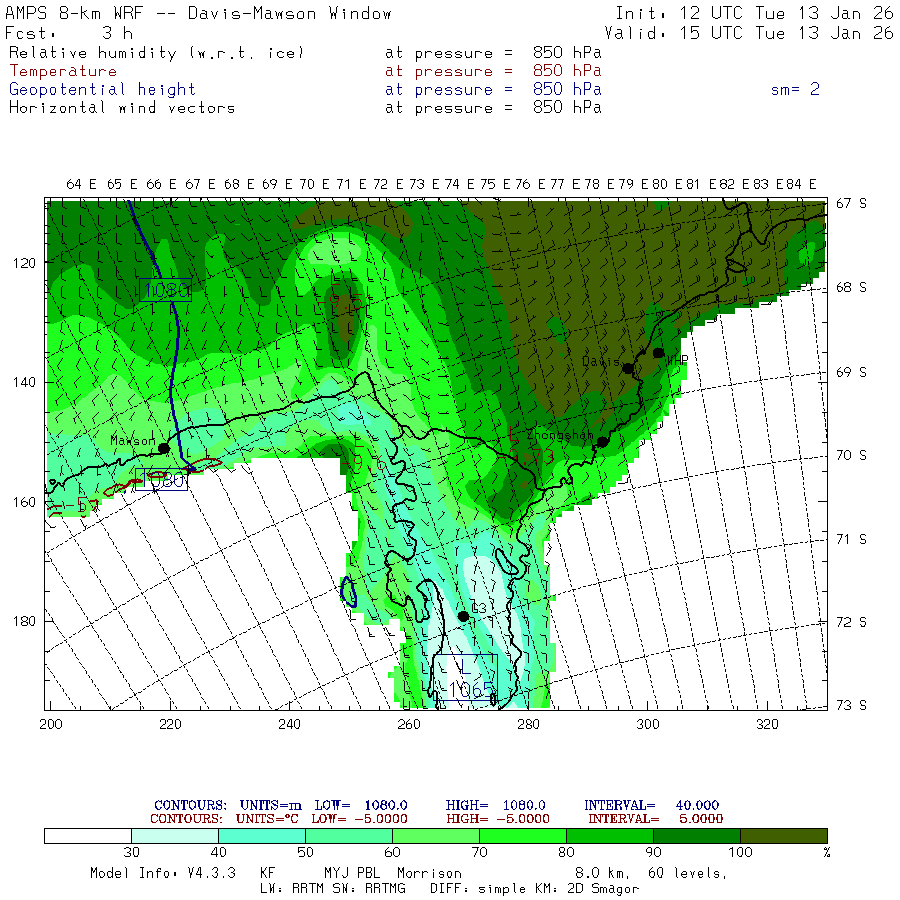Select the red INTERVAL= 5.0000 value
900x900 pixels.
[x=655, y=819]
